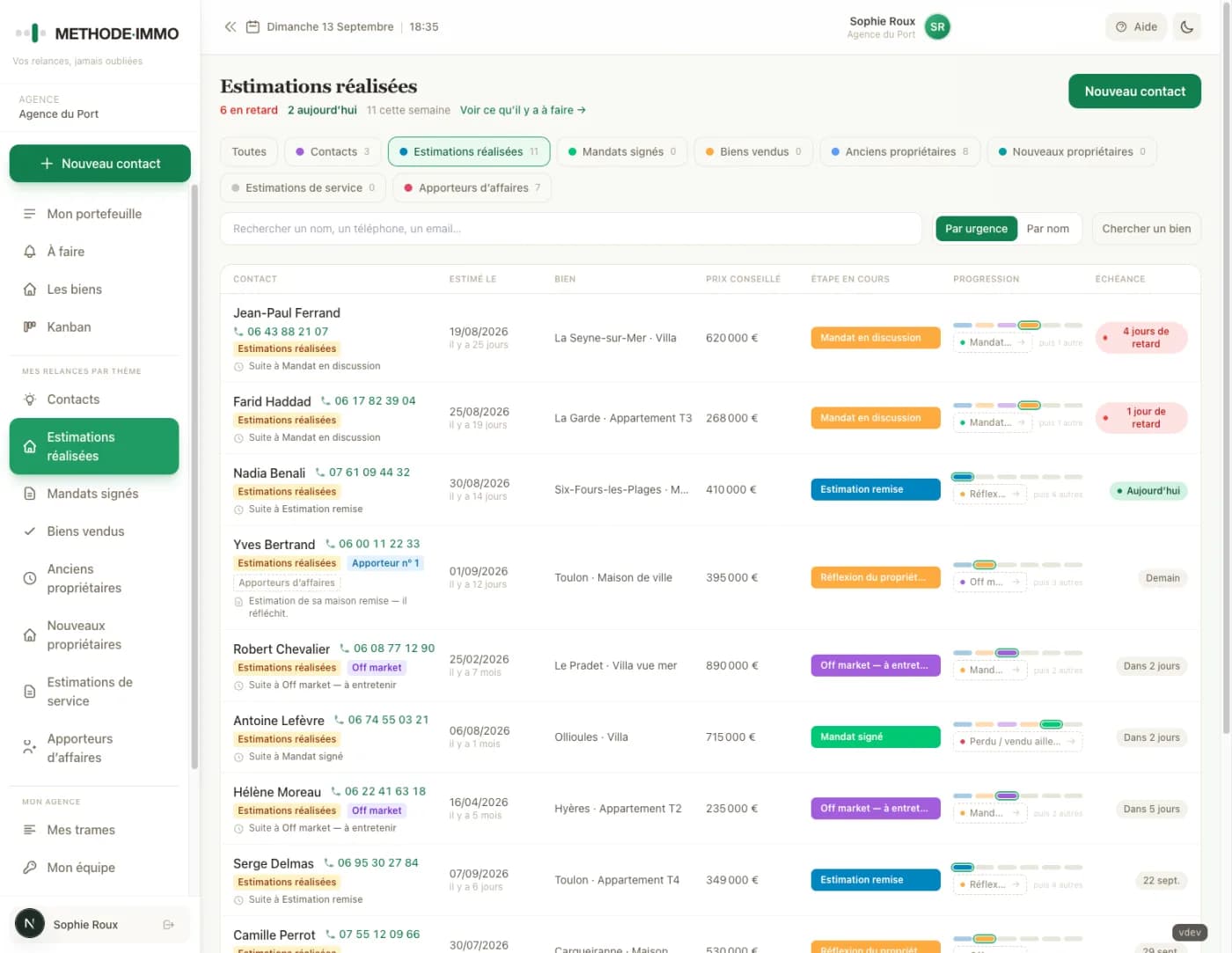
Task: Click the Chercher un bien button
Action: tap(1147, 229)
